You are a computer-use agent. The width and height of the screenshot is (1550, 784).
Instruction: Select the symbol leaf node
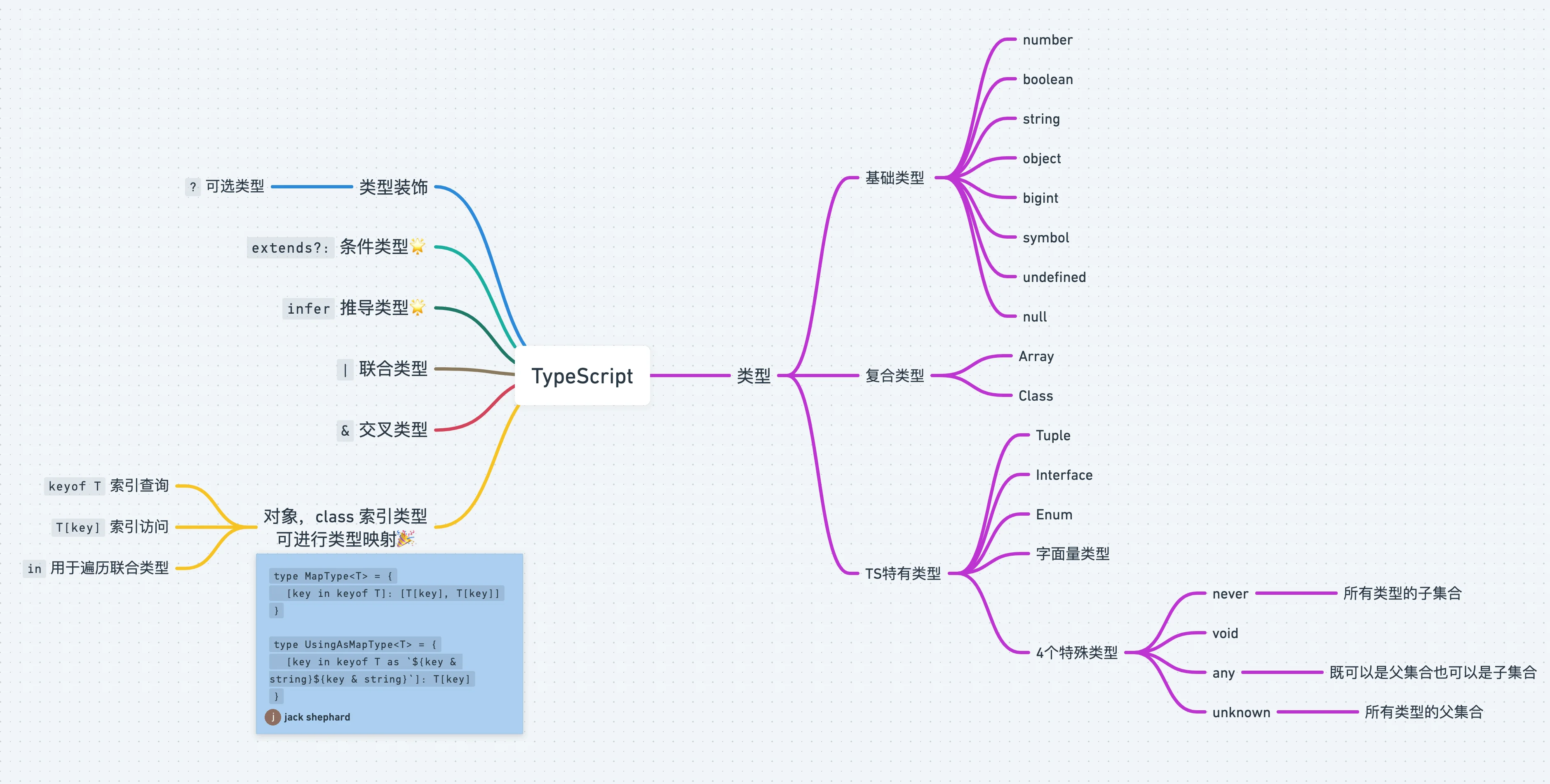click(x=1046, y=238)
